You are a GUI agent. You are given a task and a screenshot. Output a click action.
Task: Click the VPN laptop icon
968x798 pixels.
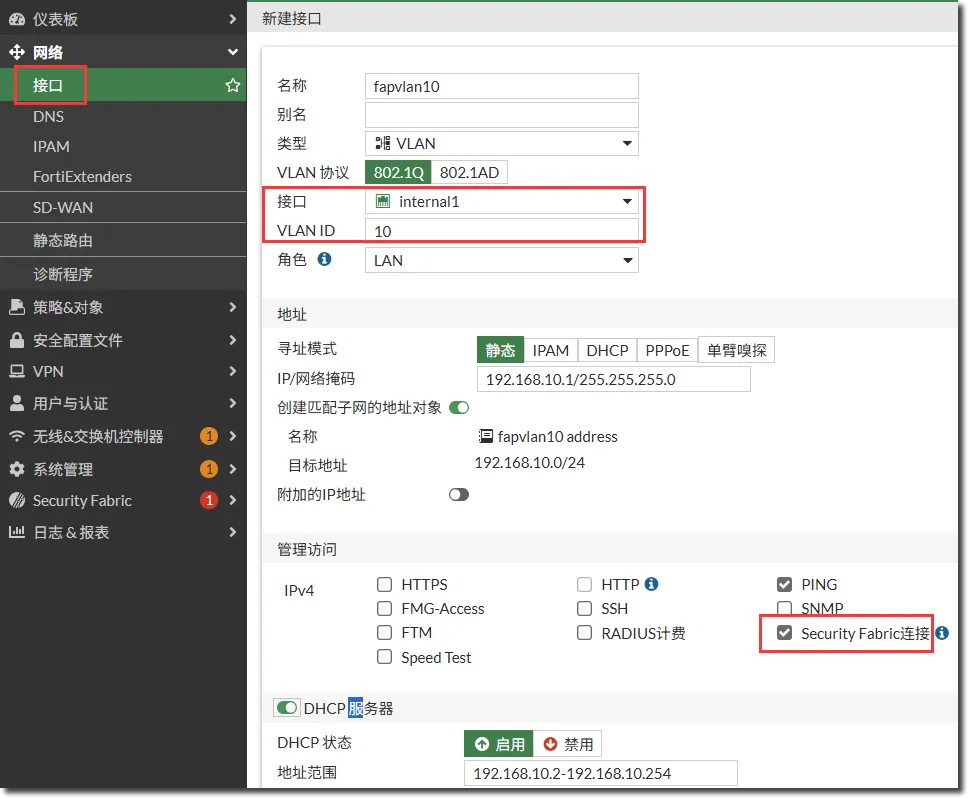pyautogui.click(x=17, y=372)
